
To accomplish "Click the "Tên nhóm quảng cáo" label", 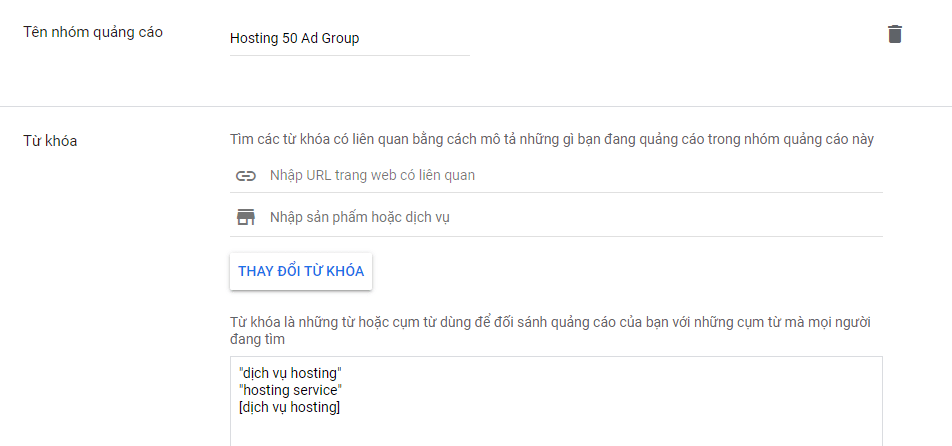I will pos(93,32).
